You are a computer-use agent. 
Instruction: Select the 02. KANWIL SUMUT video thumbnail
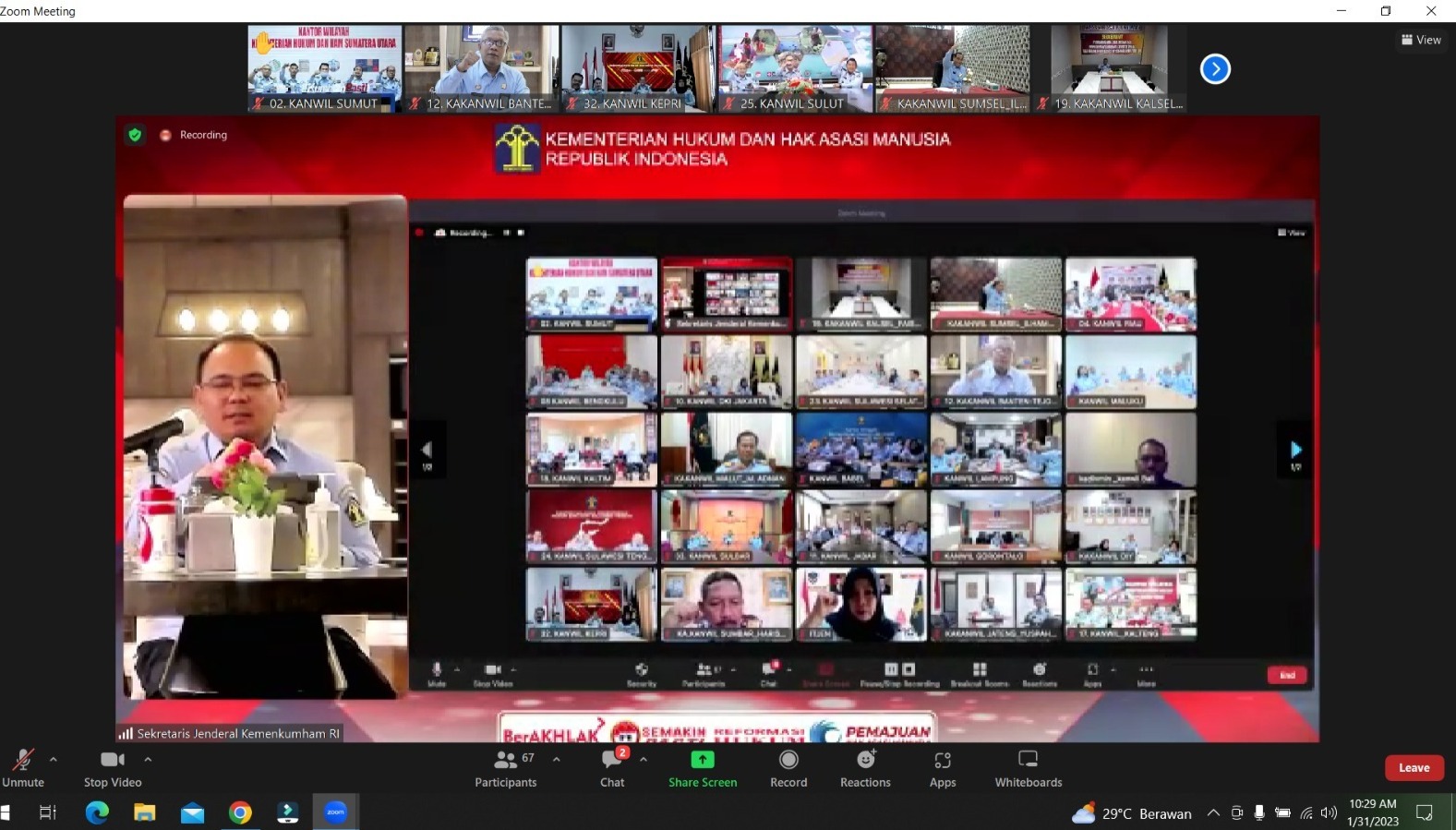[x=324, y=68]
